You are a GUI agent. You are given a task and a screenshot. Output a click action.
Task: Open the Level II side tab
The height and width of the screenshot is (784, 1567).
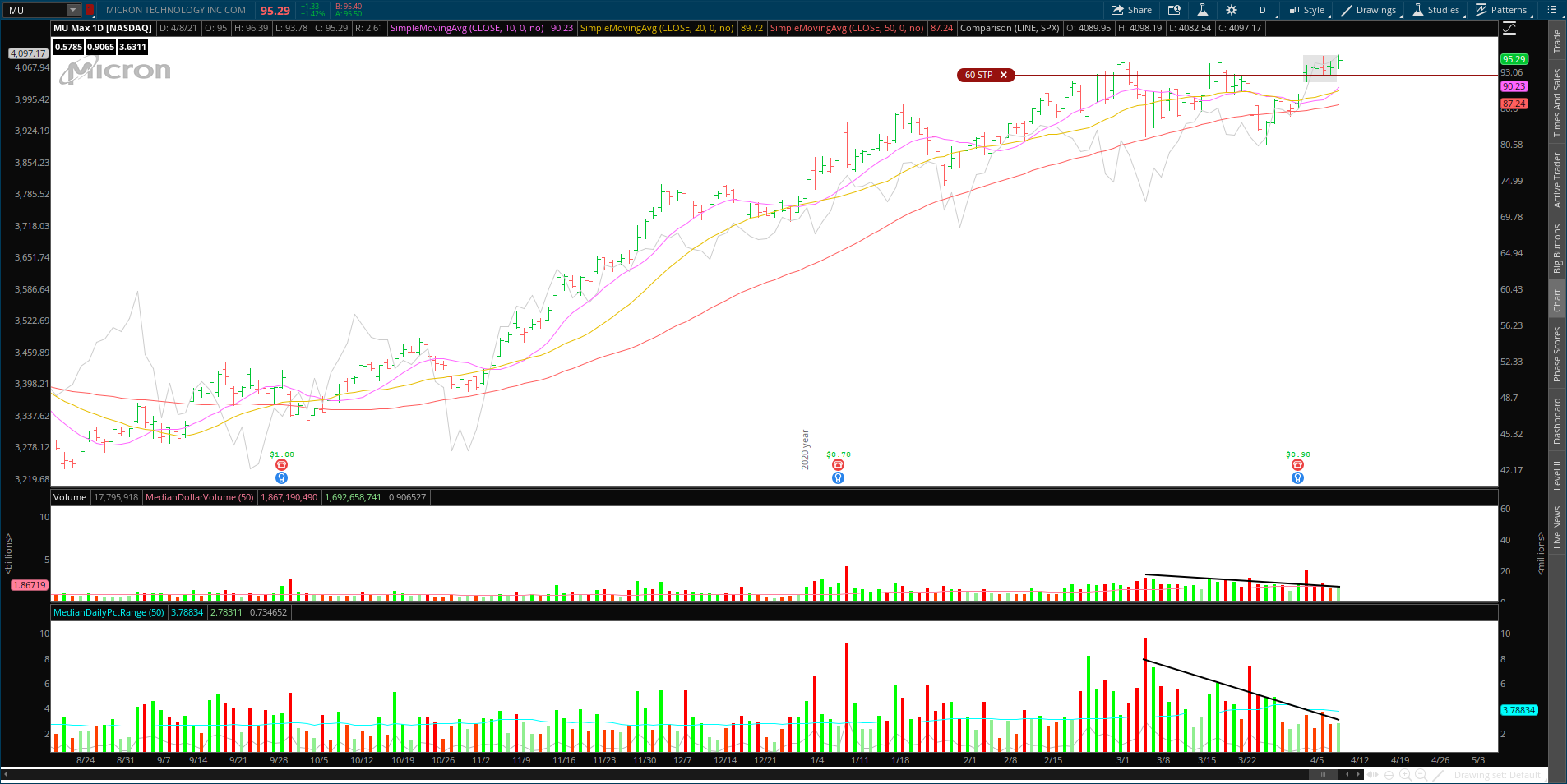[1557, 475]
